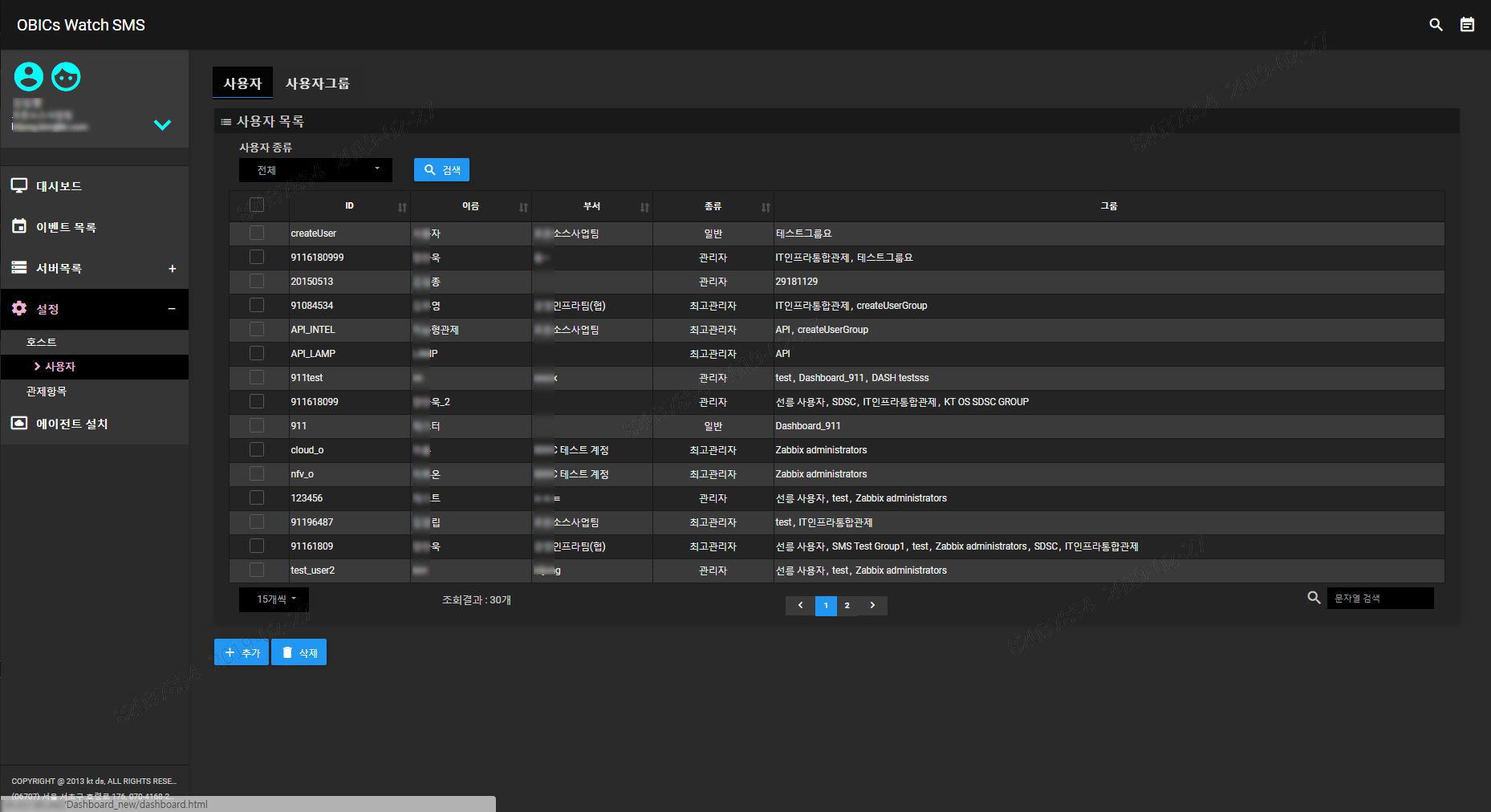Check the test_user2 row checkbox

point(257,570)
